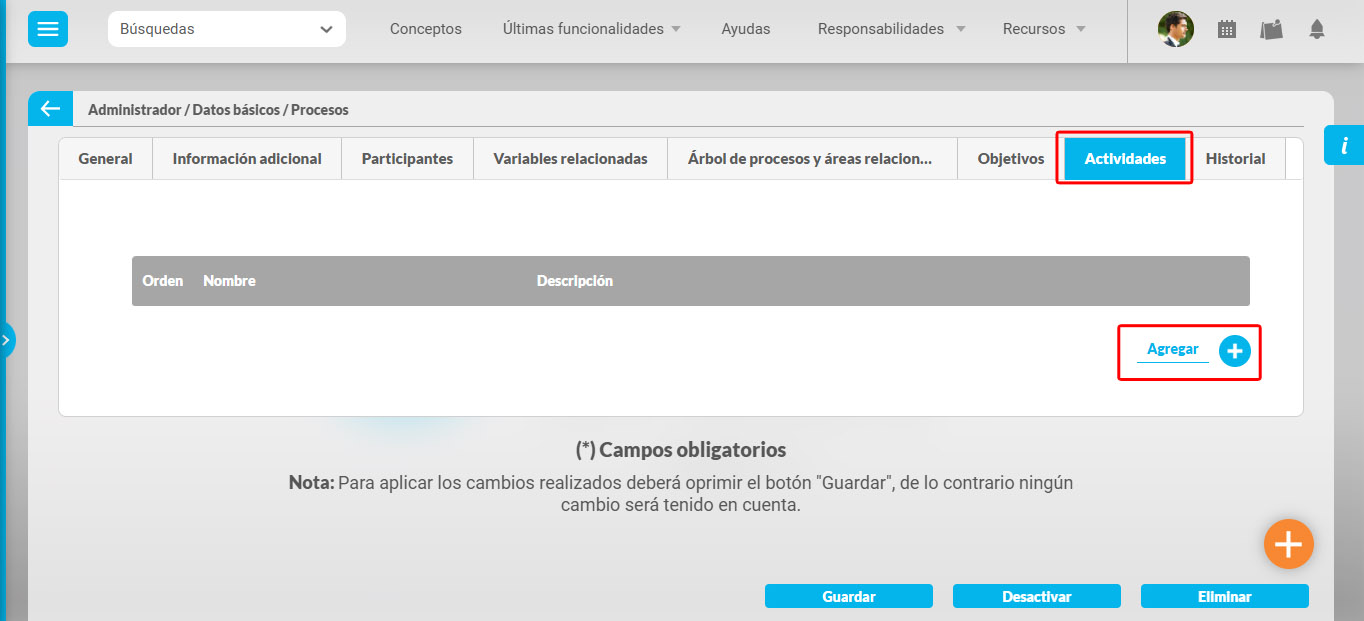Open the blue info side tab

1343,146
